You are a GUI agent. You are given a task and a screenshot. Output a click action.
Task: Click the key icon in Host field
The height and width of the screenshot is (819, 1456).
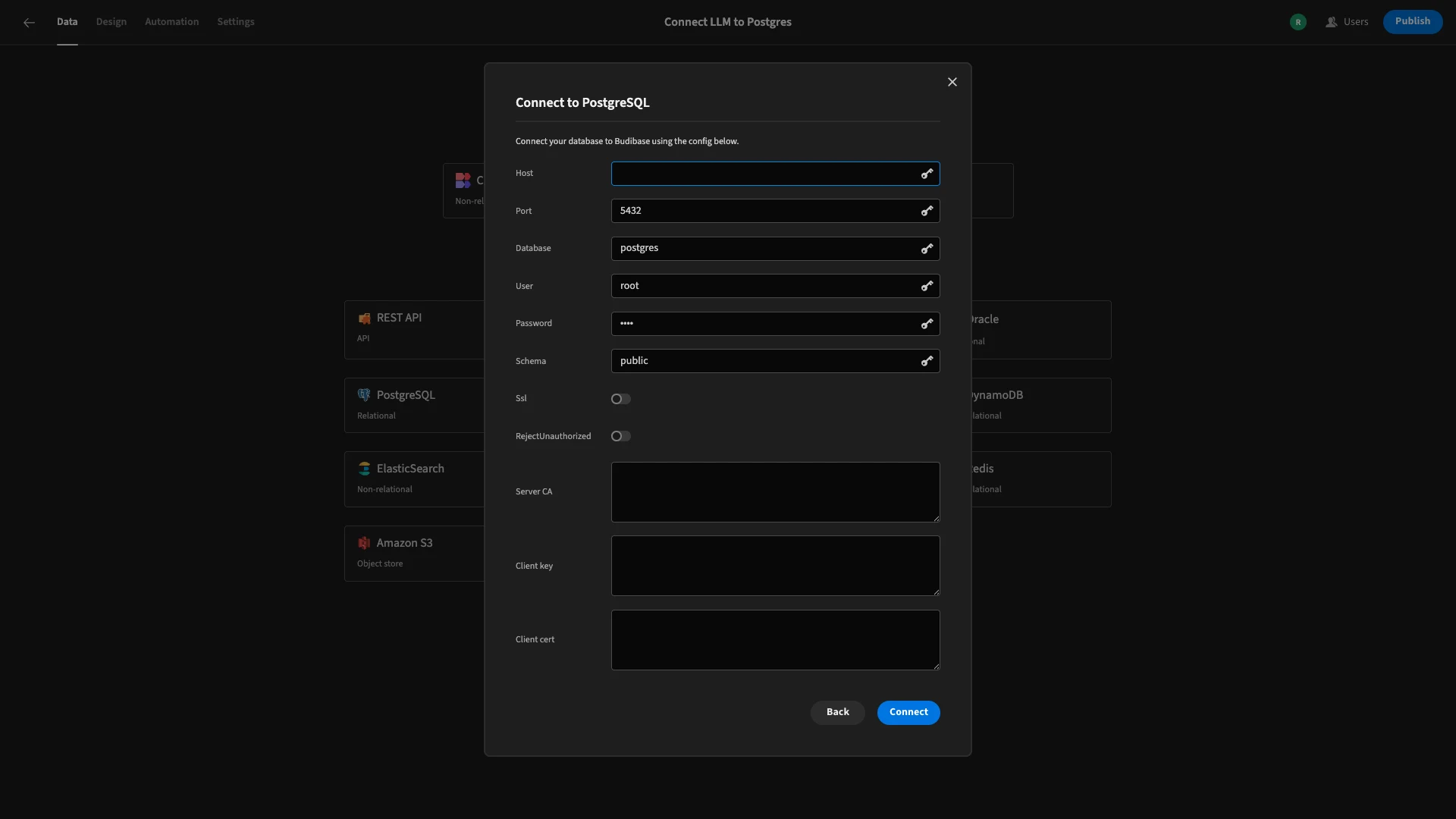[927, 174]
